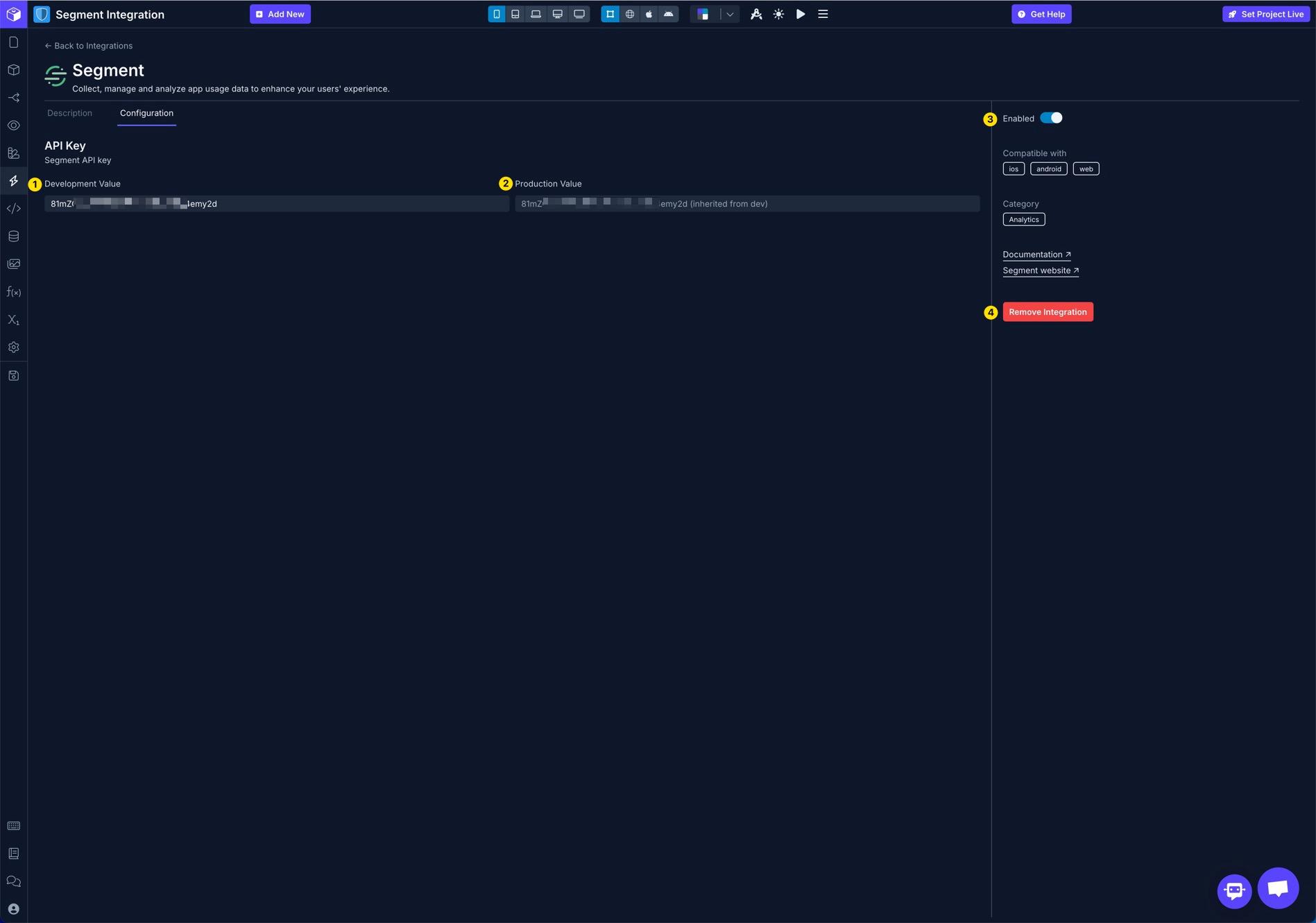Viewport: 1316px width, 923px height.
Task: Select the frame canvas view button
Action: (x=610, y=14)
